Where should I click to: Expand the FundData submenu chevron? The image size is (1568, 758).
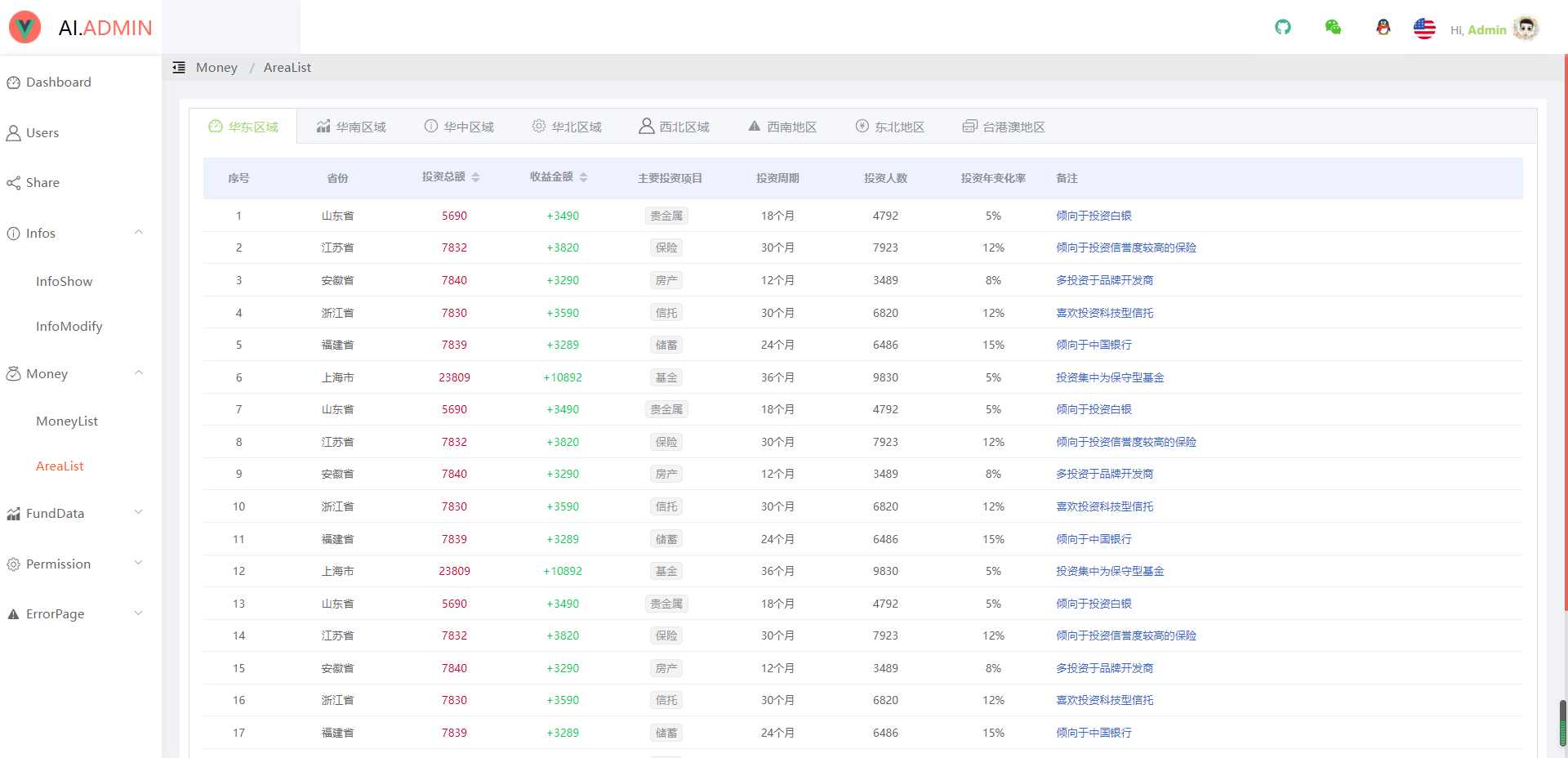[138, 513]
